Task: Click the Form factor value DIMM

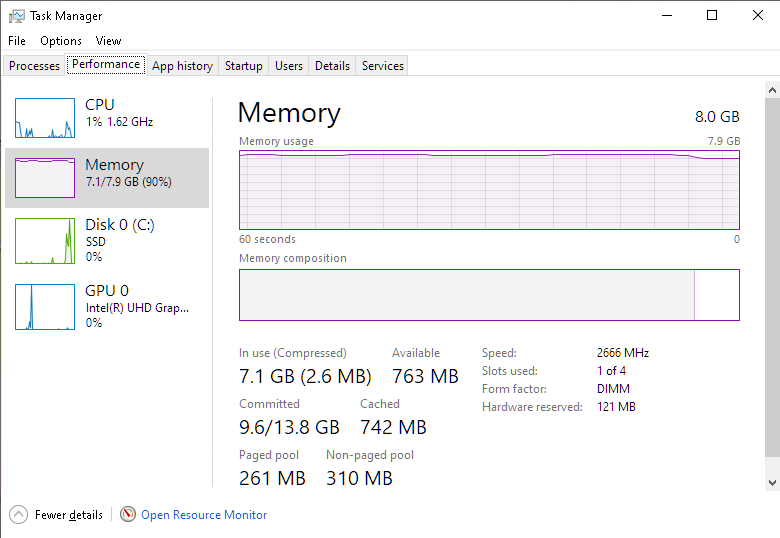Action: 613,389
